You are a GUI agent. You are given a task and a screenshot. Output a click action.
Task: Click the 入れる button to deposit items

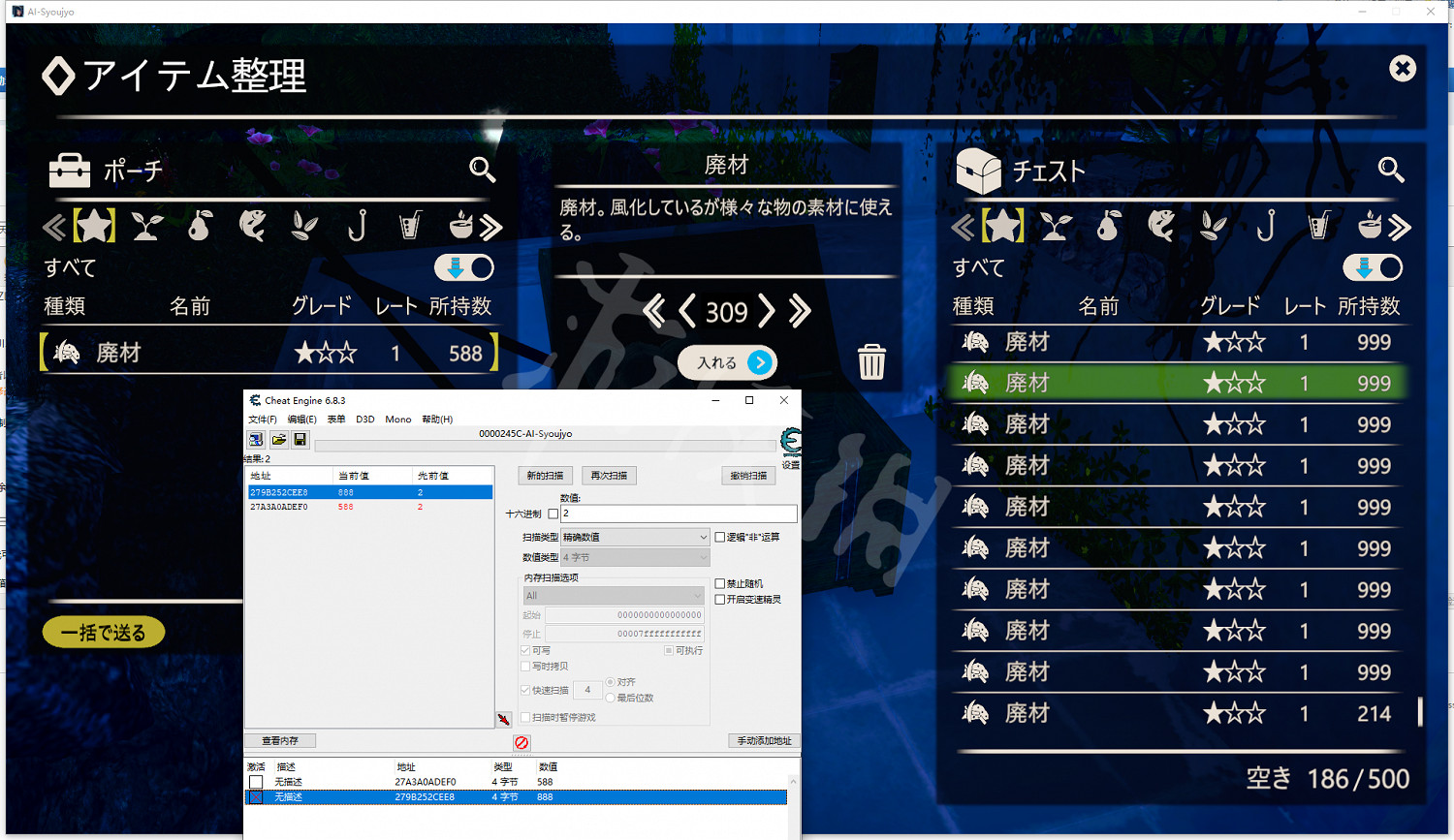[x=727, y=362]
